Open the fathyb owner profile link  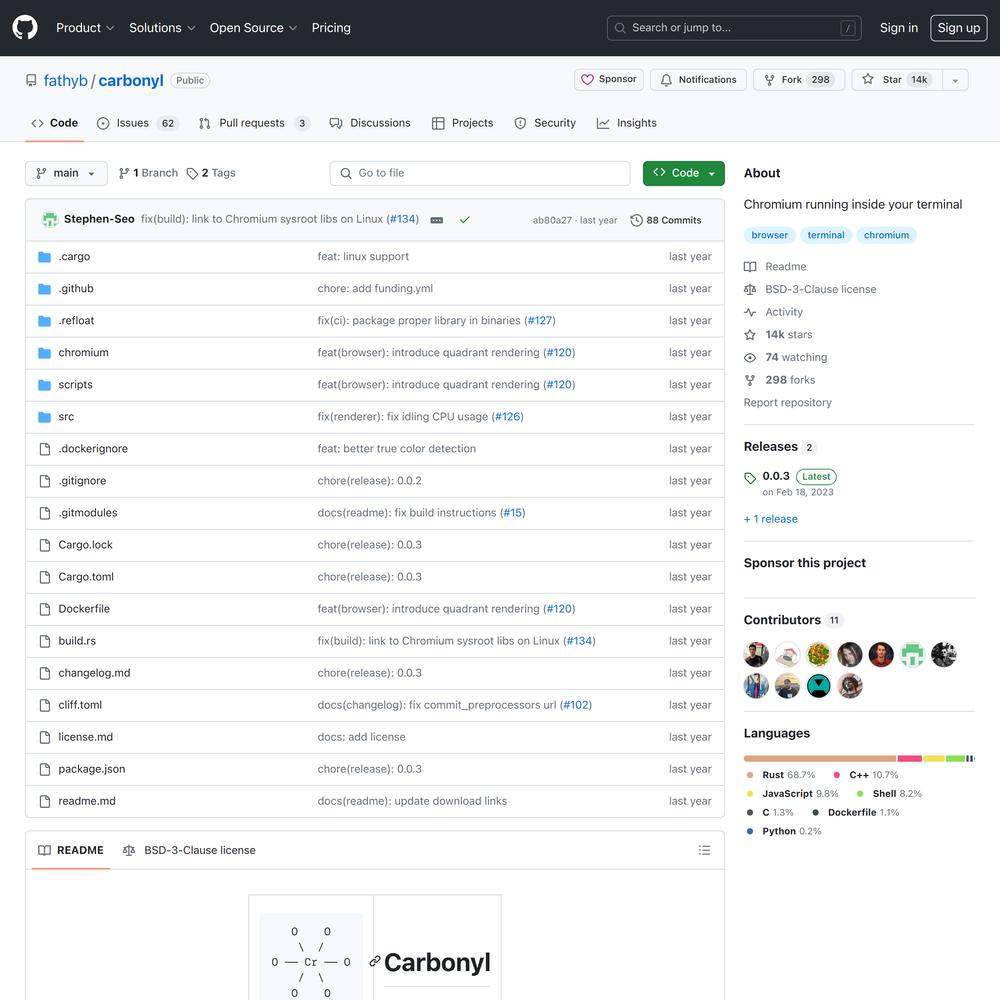coord(66,80)
